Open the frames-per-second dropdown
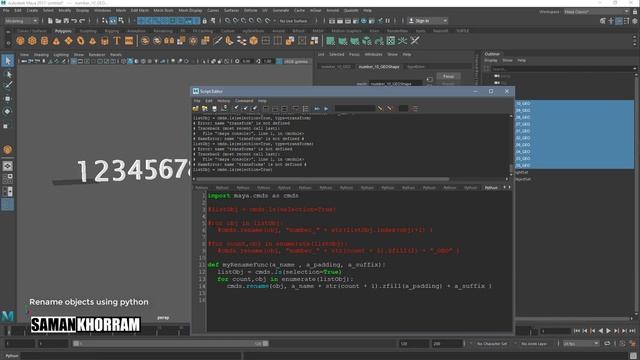The height and width of the screenshot is (360, 640). 580,344
